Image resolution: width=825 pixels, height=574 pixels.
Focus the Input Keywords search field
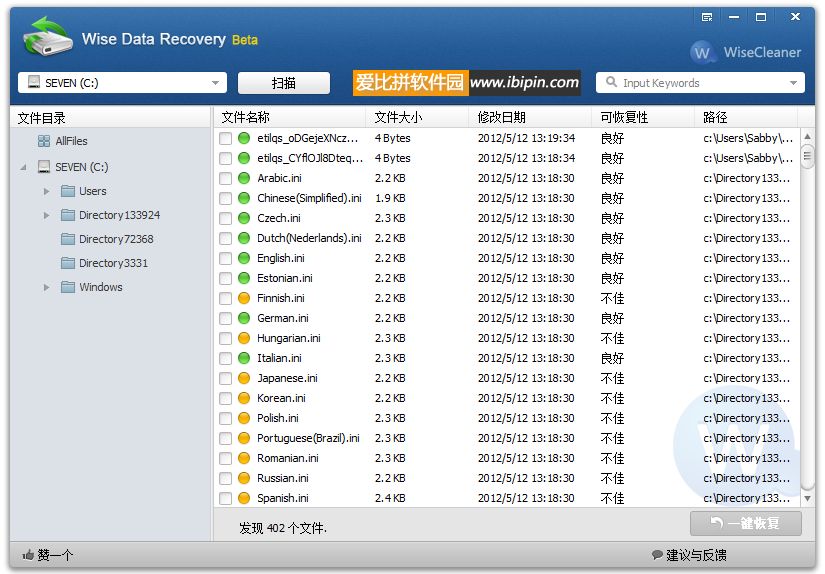point(700,83)
